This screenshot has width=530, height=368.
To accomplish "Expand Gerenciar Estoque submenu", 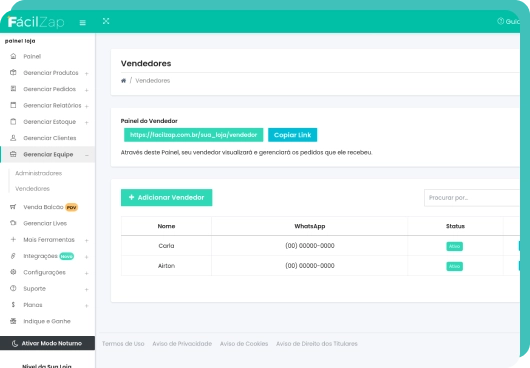I will click(87, 122).
